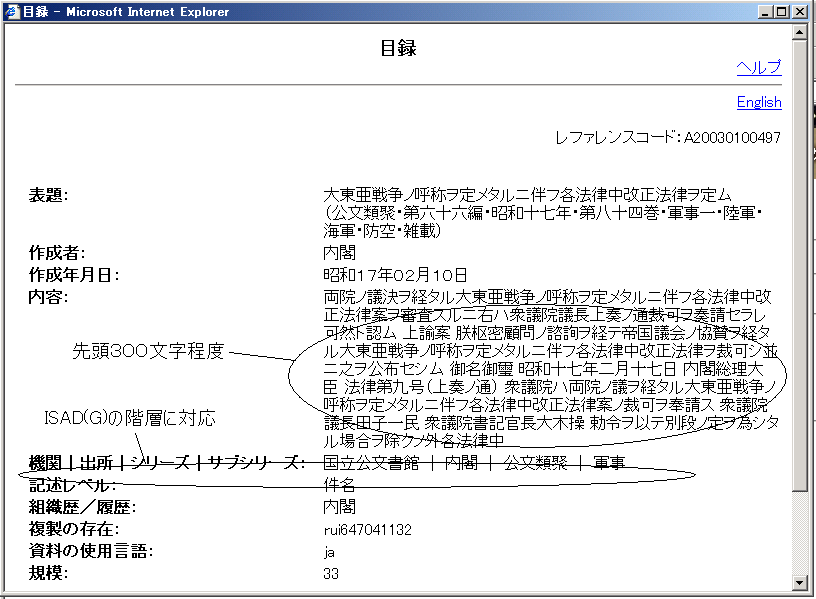Image resolution: width=816 pixels, height=599 pixels.
Task: Click the reference code A20030100497
Action: (x=732, y=137)
